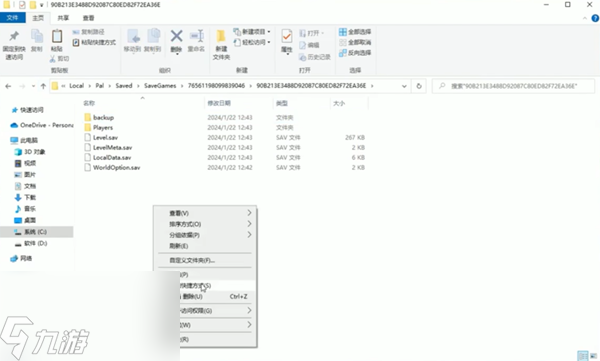The height and width of the screenshot is (361, 600).
Task: Choose 自定义文件夹(F)... in the context menu
Action: click(x=205, y=260)
